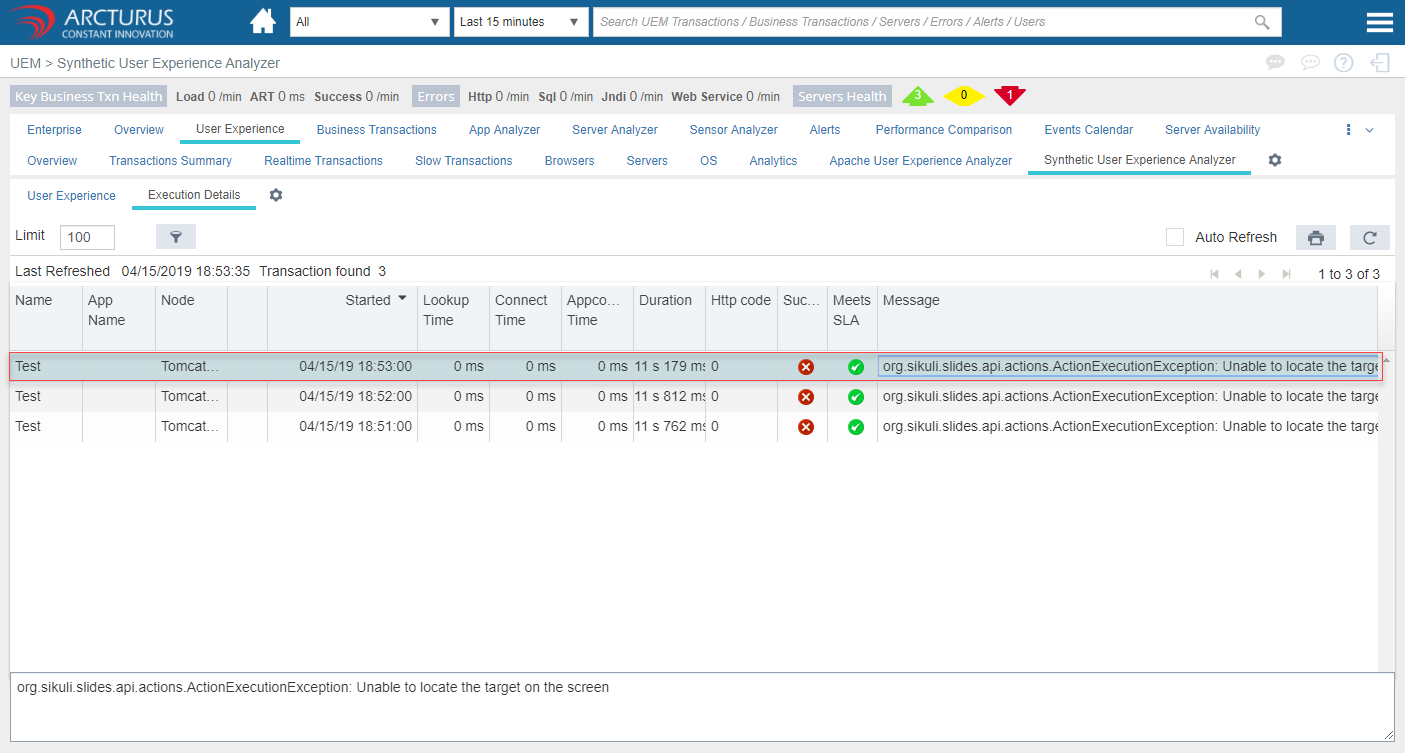Enable the Auto Refresh checkbox

pos(1175,237)
